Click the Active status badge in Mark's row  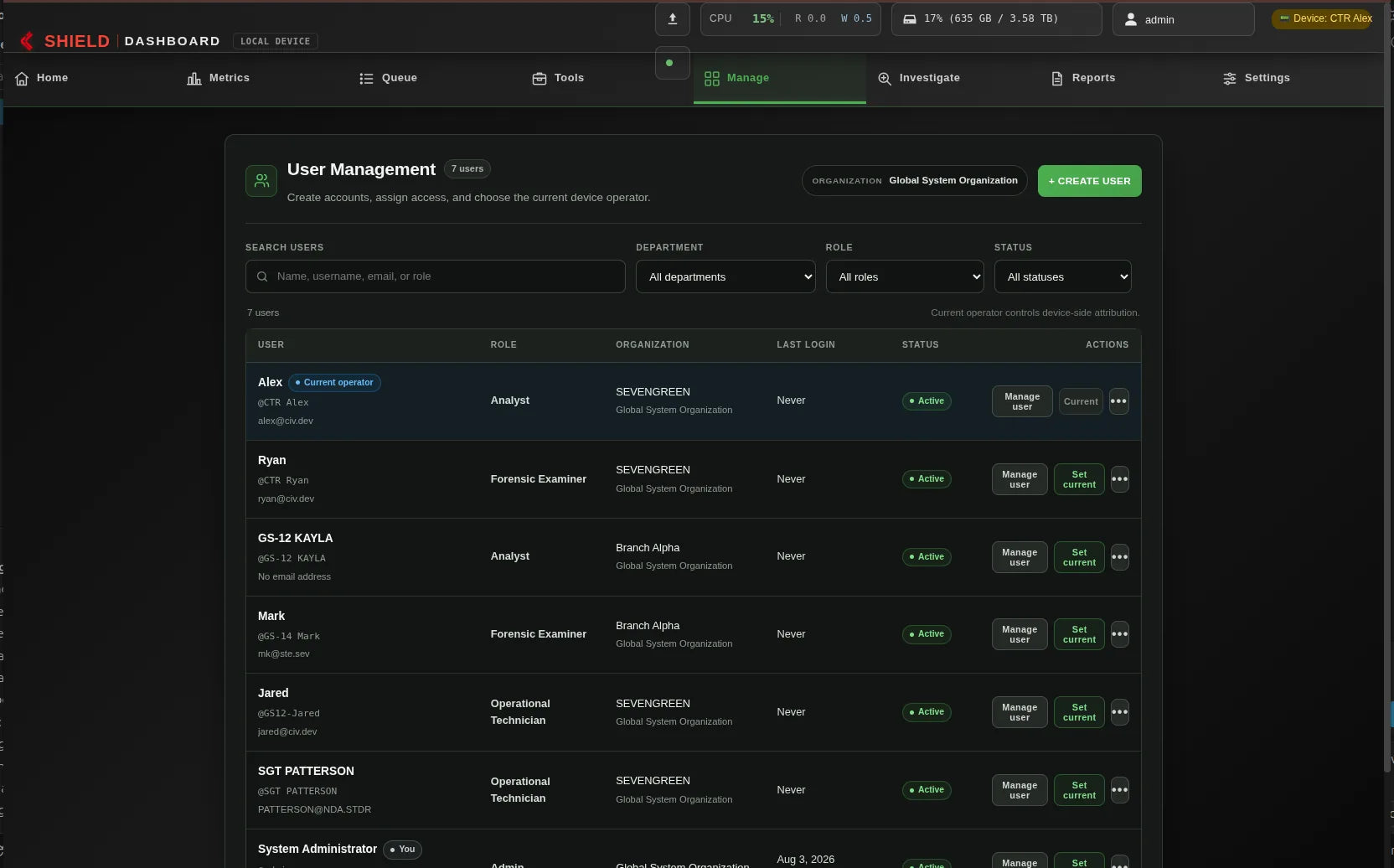926,634
